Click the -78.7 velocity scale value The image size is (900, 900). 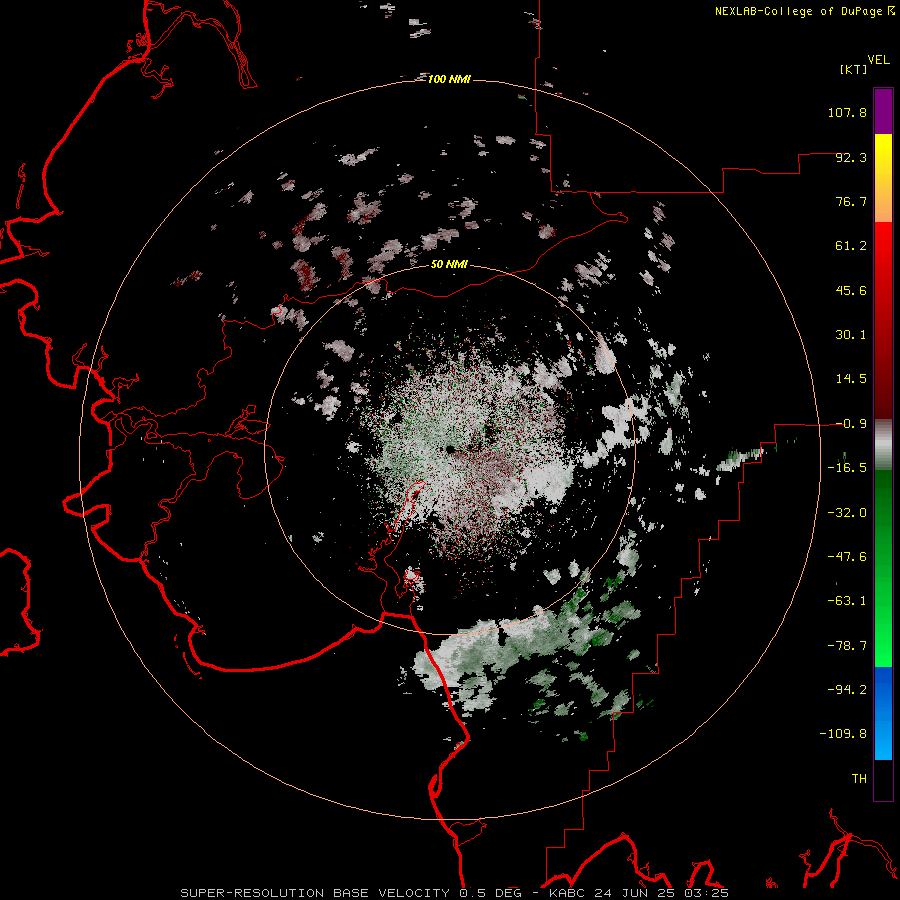[847, 646]
